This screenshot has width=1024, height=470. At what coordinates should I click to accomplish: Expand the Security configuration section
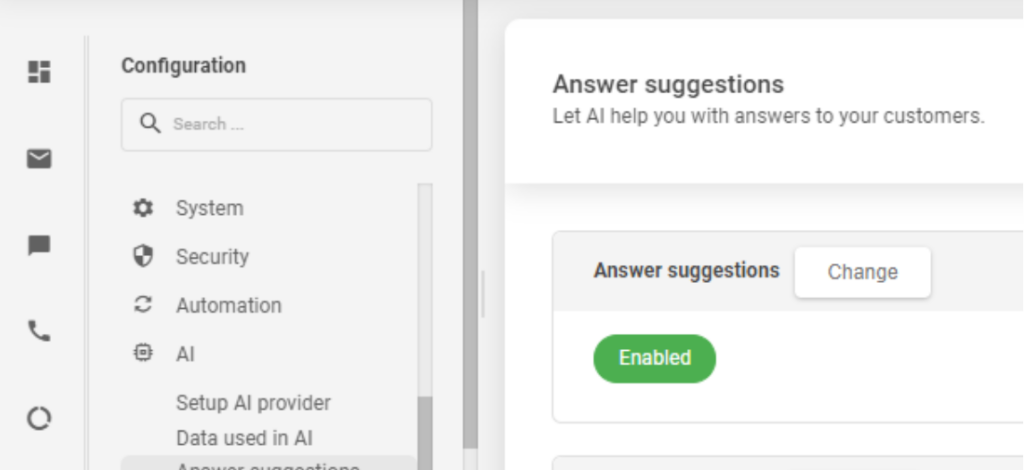(212, 256)
